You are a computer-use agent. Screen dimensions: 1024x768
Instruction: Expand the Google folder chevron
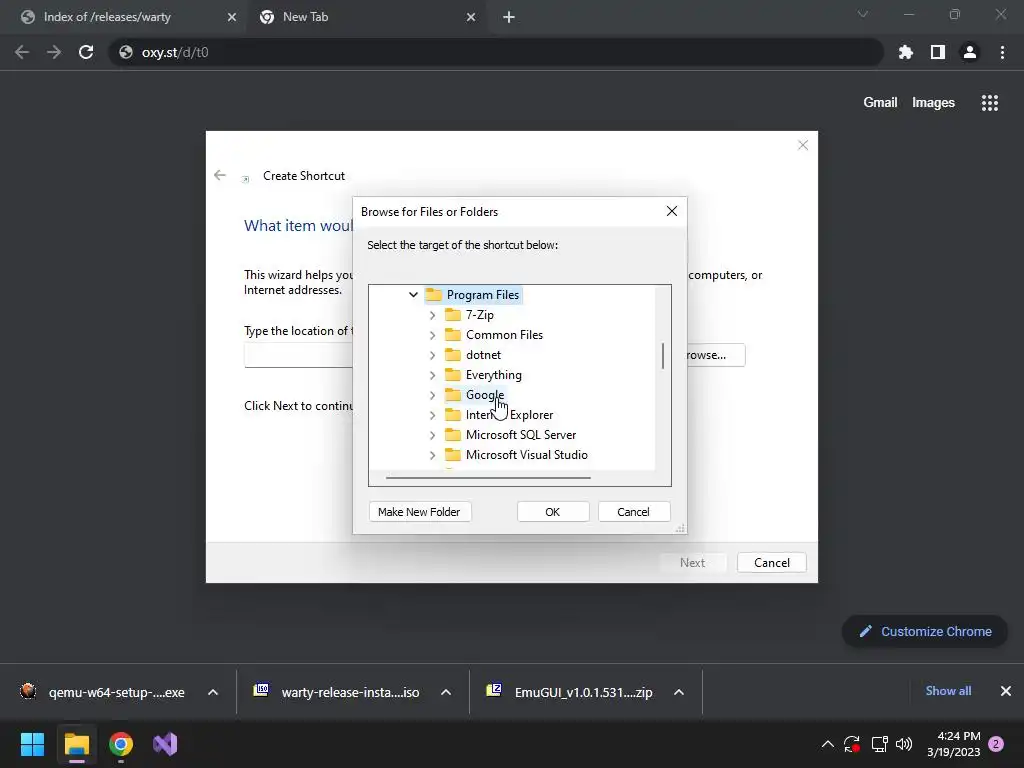(x=432, y=395)
